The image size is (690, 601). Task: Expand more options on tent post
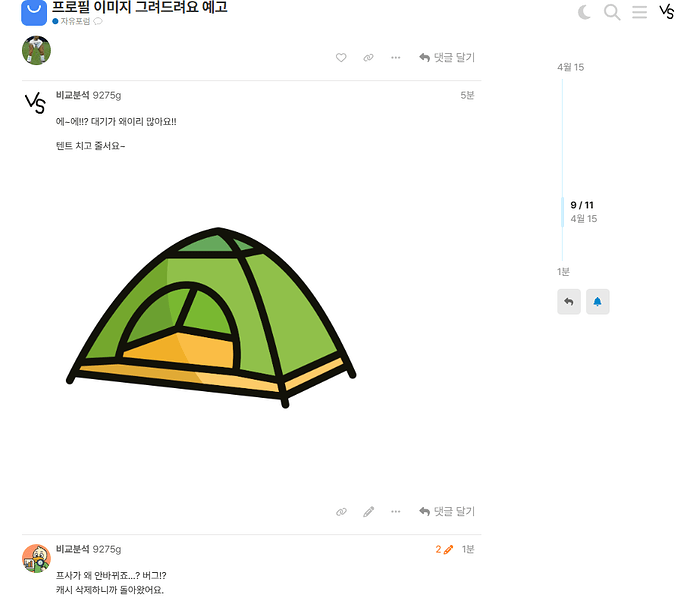396,512
